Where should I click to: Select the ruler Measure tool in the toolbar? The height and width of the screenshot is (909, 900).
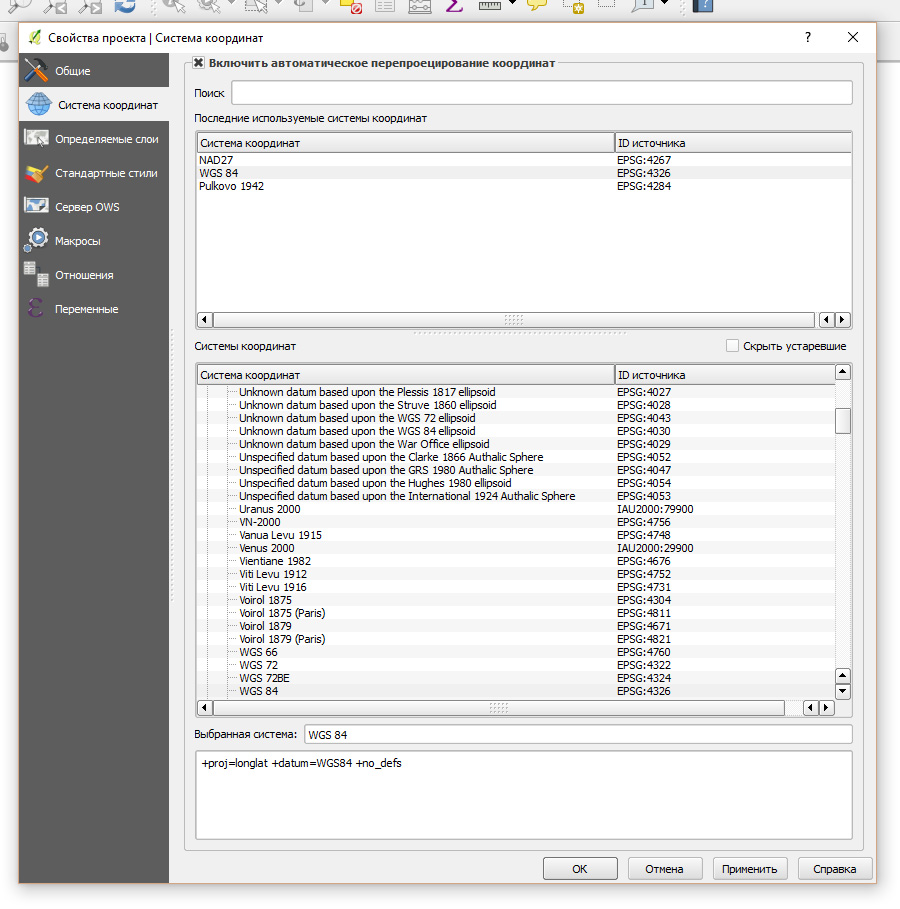(x=489, y=6)
